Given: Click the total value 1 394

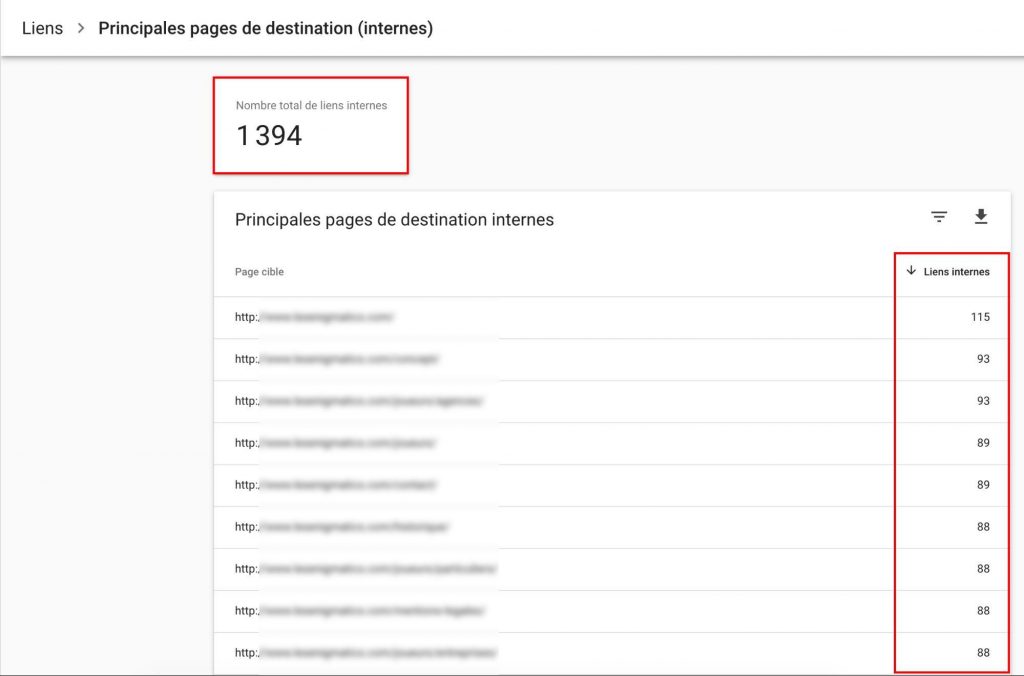Looking at the screenshot, I should (x=269, y=136).
